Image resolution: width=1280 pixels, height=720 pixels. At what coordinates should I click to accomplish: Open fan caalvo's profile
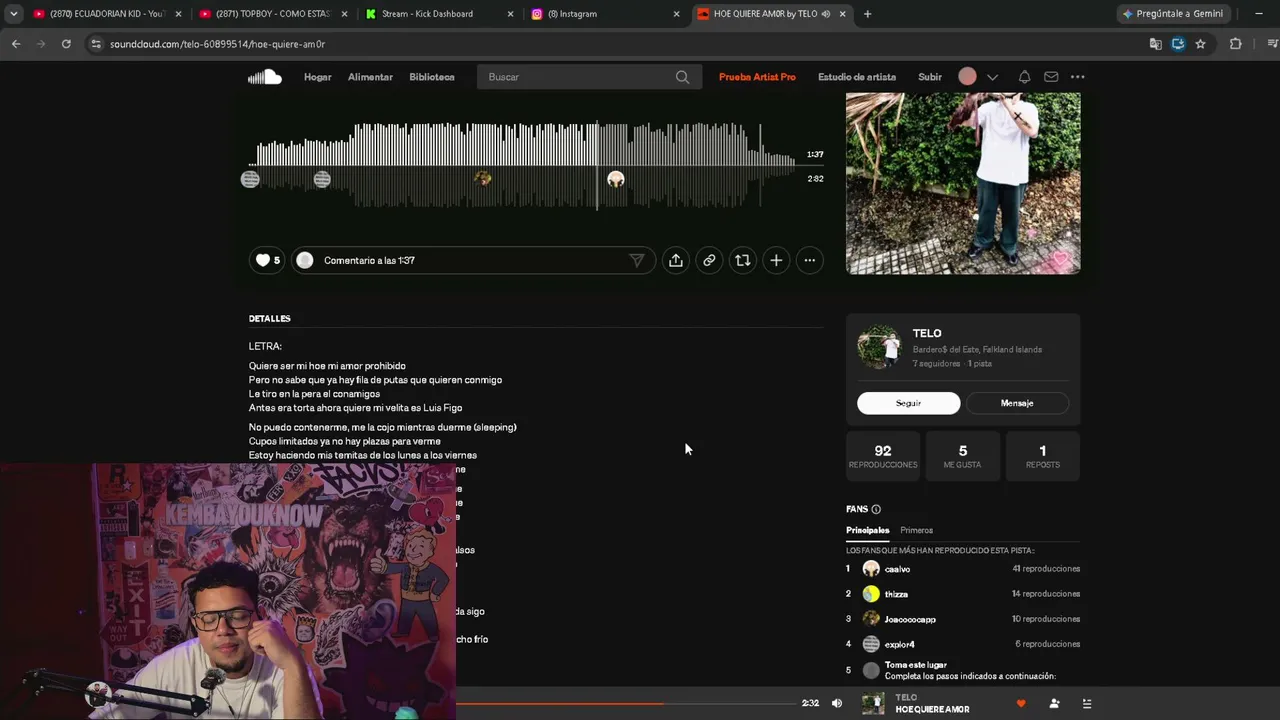pos(897,569)
